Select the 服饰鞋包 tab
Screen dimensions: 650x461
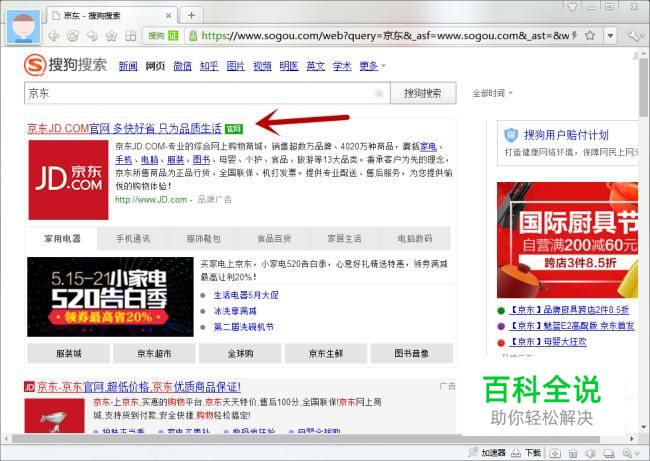(203, 238)
